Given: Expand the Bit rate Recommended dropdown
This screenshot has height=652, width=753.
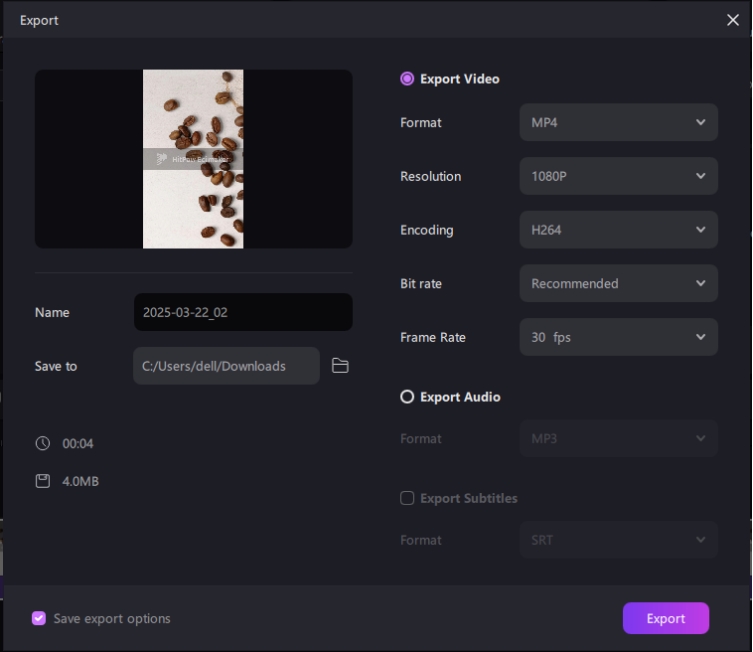Looking at the screenshot, I should pos(618,284).
